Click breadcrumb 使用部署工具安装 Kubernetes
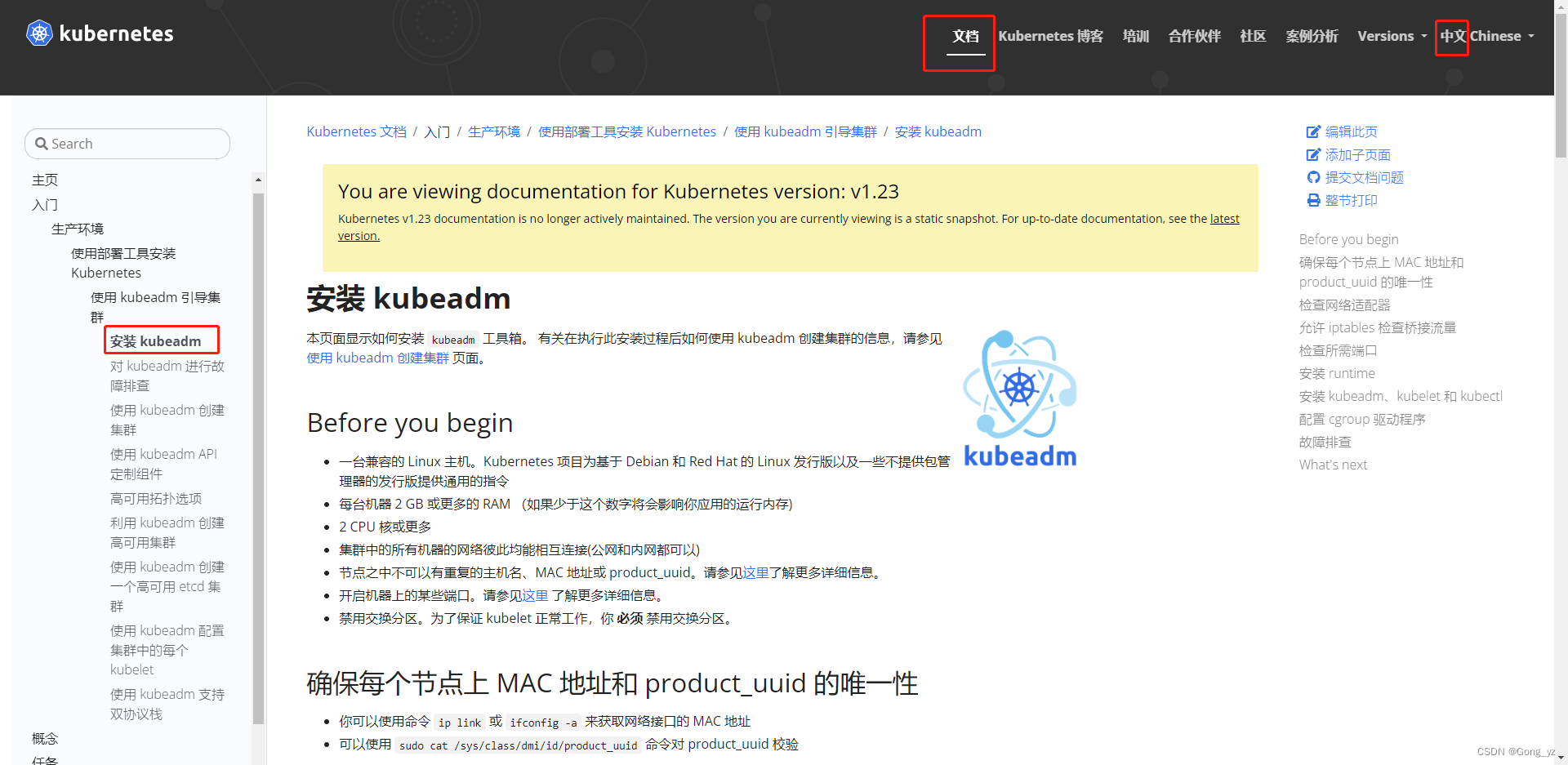 coord(627,131)
